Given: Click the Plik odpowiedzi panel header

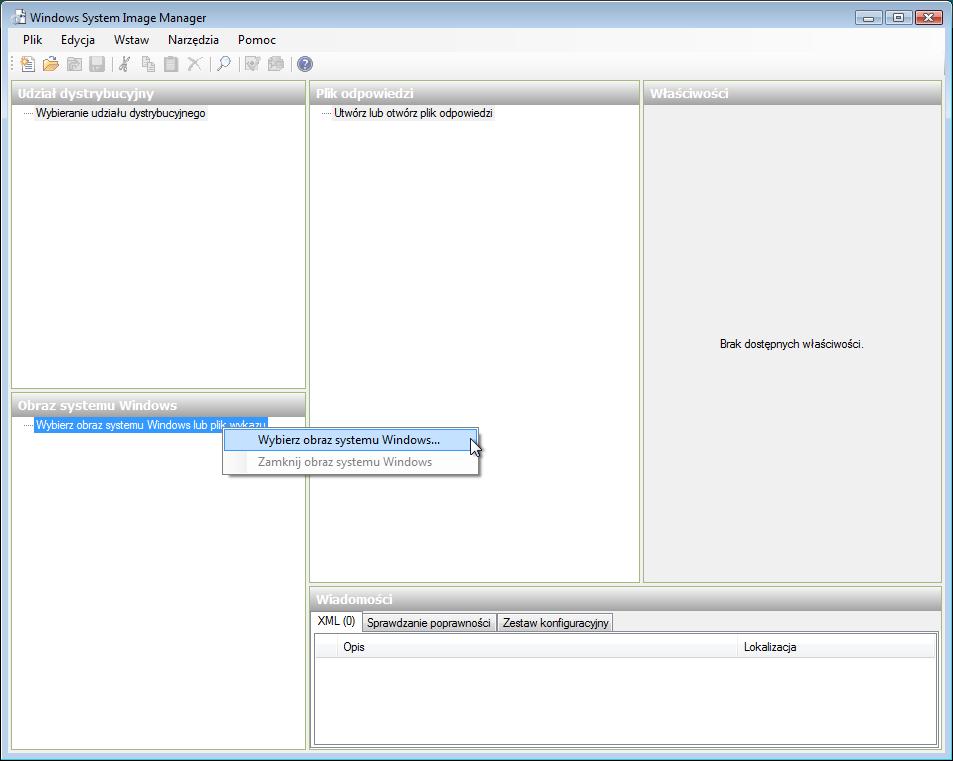Looking at the screenshot, I should pyautogui.click(x=474, y=94).
